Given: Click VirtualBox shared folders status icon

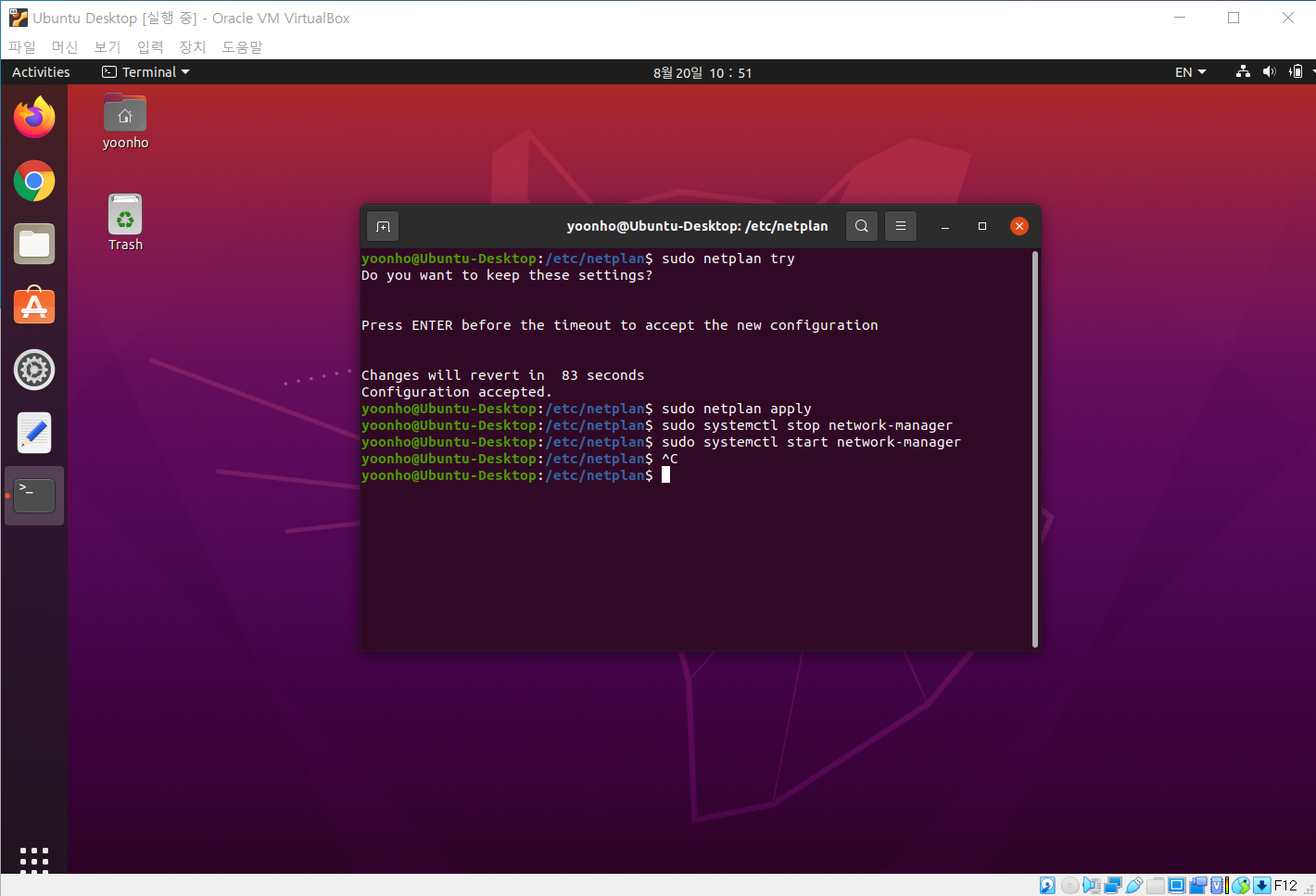Looking at the screenshot, I should (x=1156, y=885).
